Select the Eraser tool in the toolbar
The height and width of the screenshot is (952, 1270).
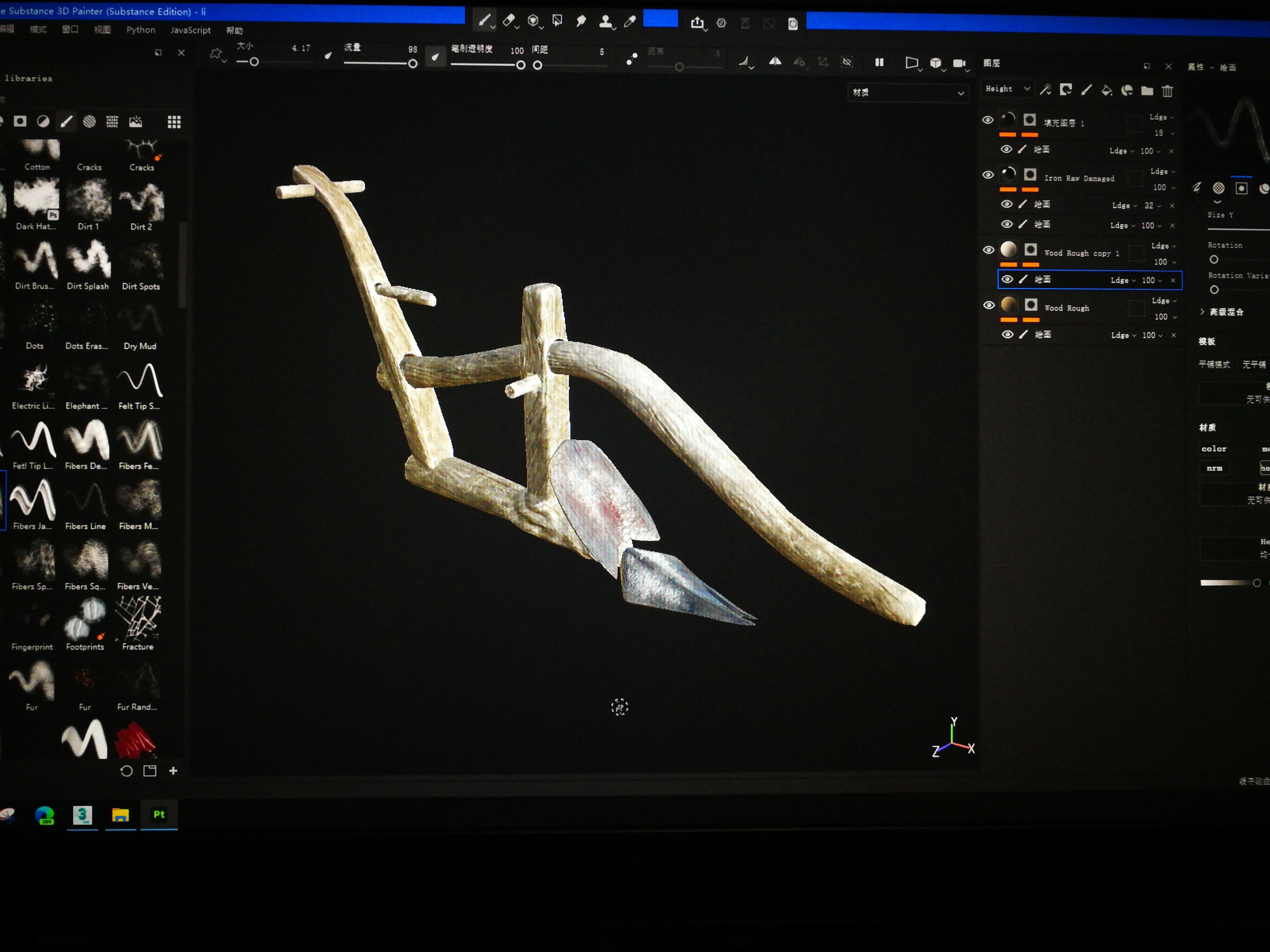509,21
